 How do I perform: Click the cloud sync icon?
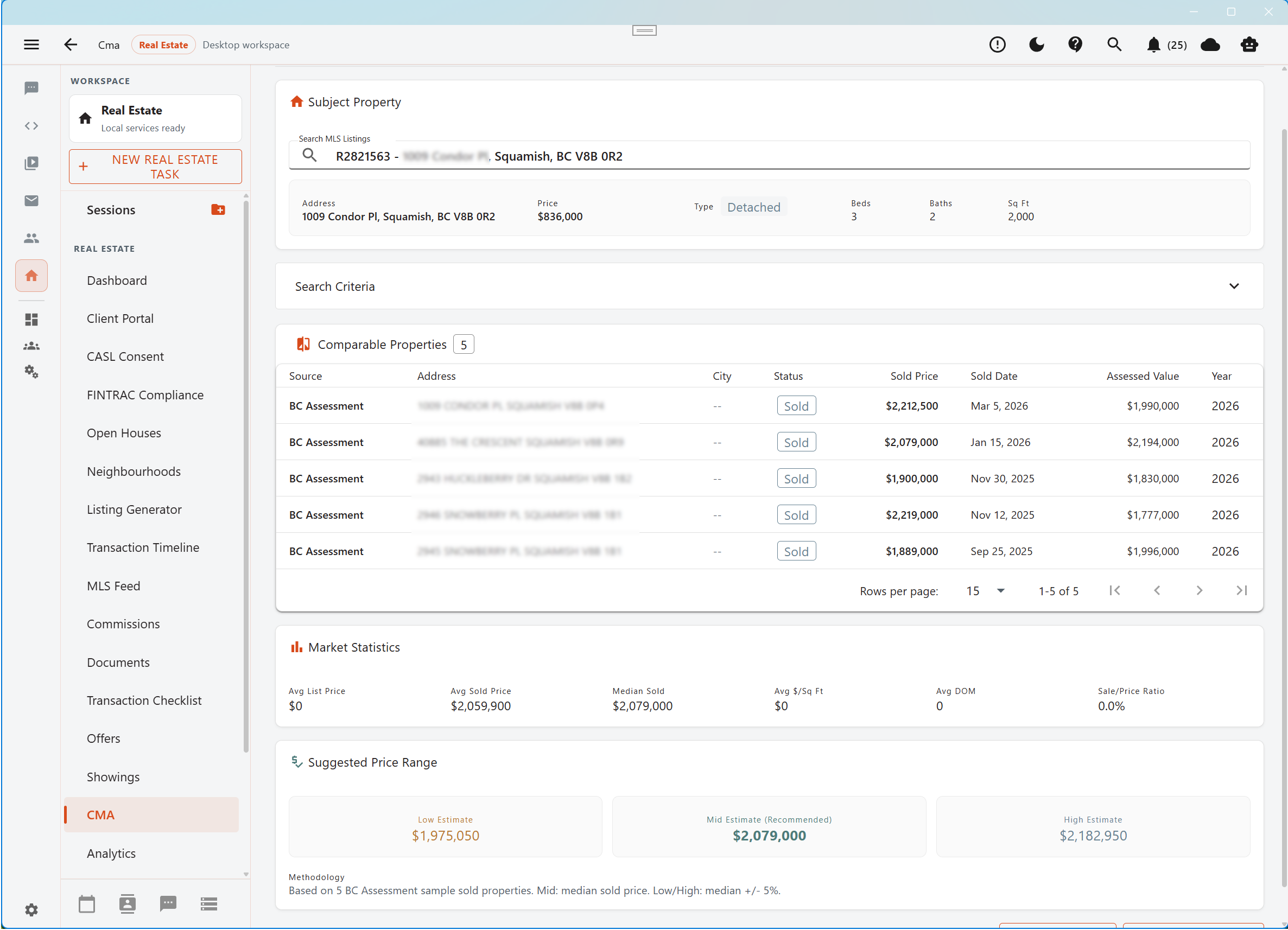tap(1210, 44)
